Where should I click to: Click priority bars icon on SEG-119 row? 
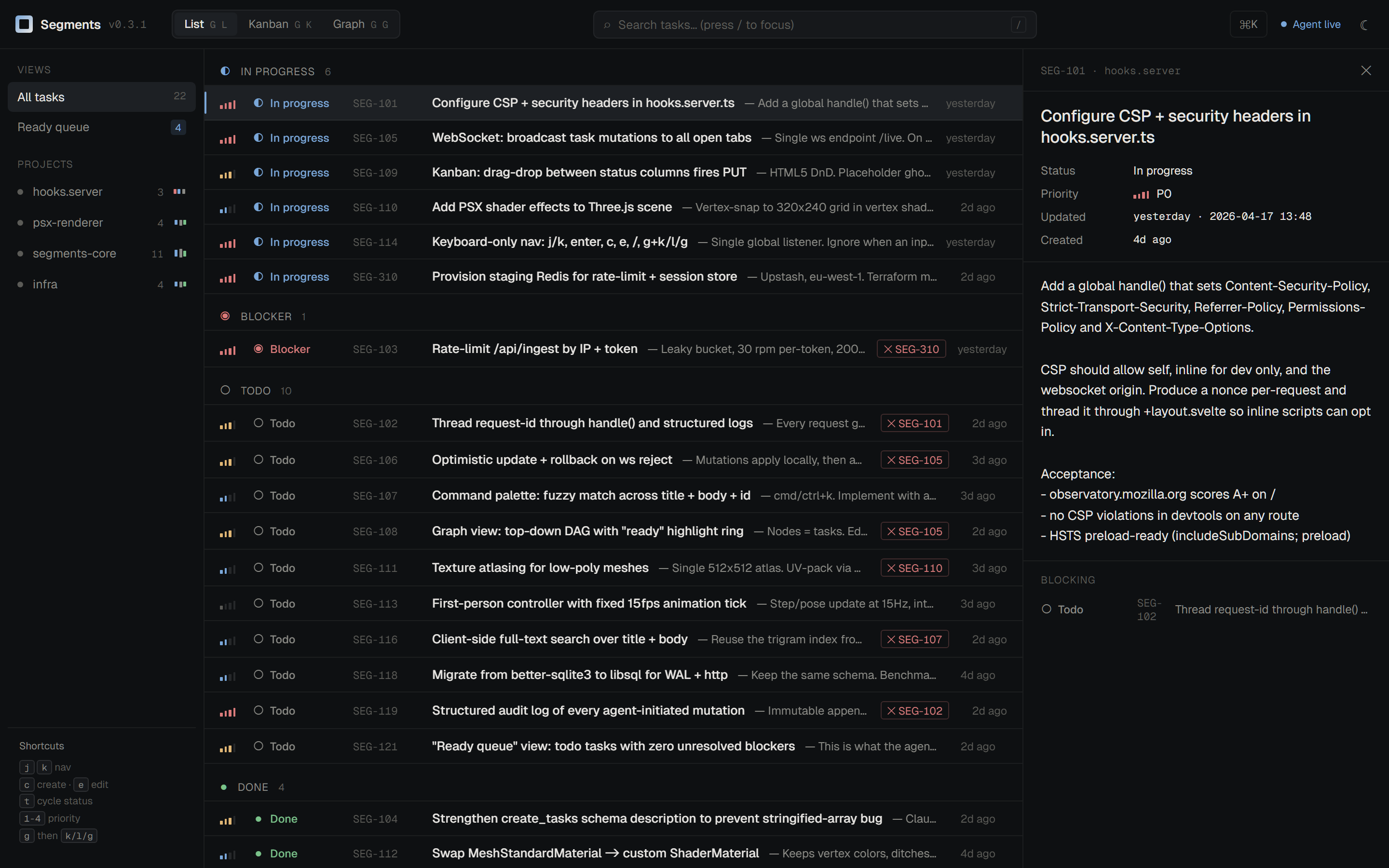[x=228, y=712]
